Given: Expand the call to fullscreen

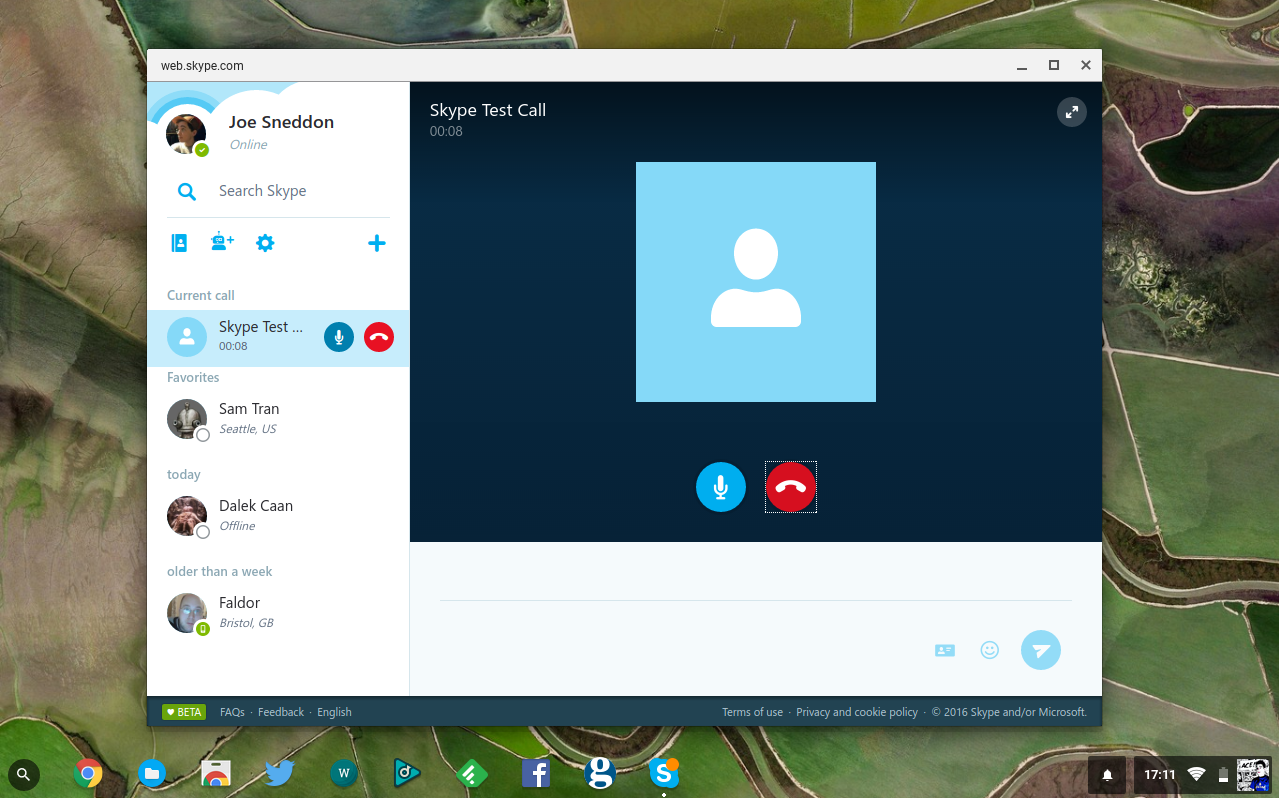Looking at the screenshot, I should [x=1071, y=112].
